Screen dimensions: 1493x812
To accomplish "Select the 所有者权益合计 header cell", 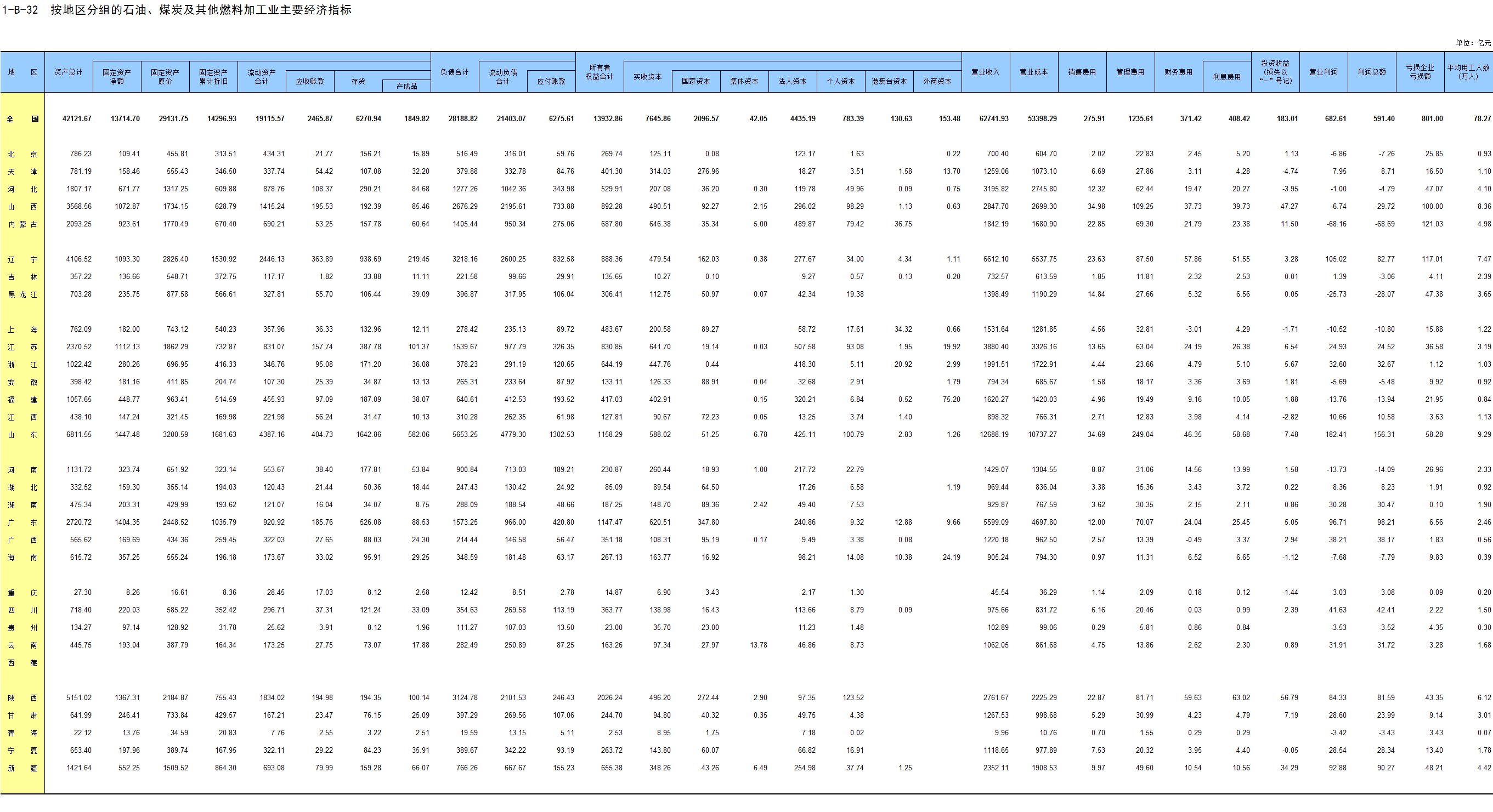I will pyautogui.click(x=600, y=72).
